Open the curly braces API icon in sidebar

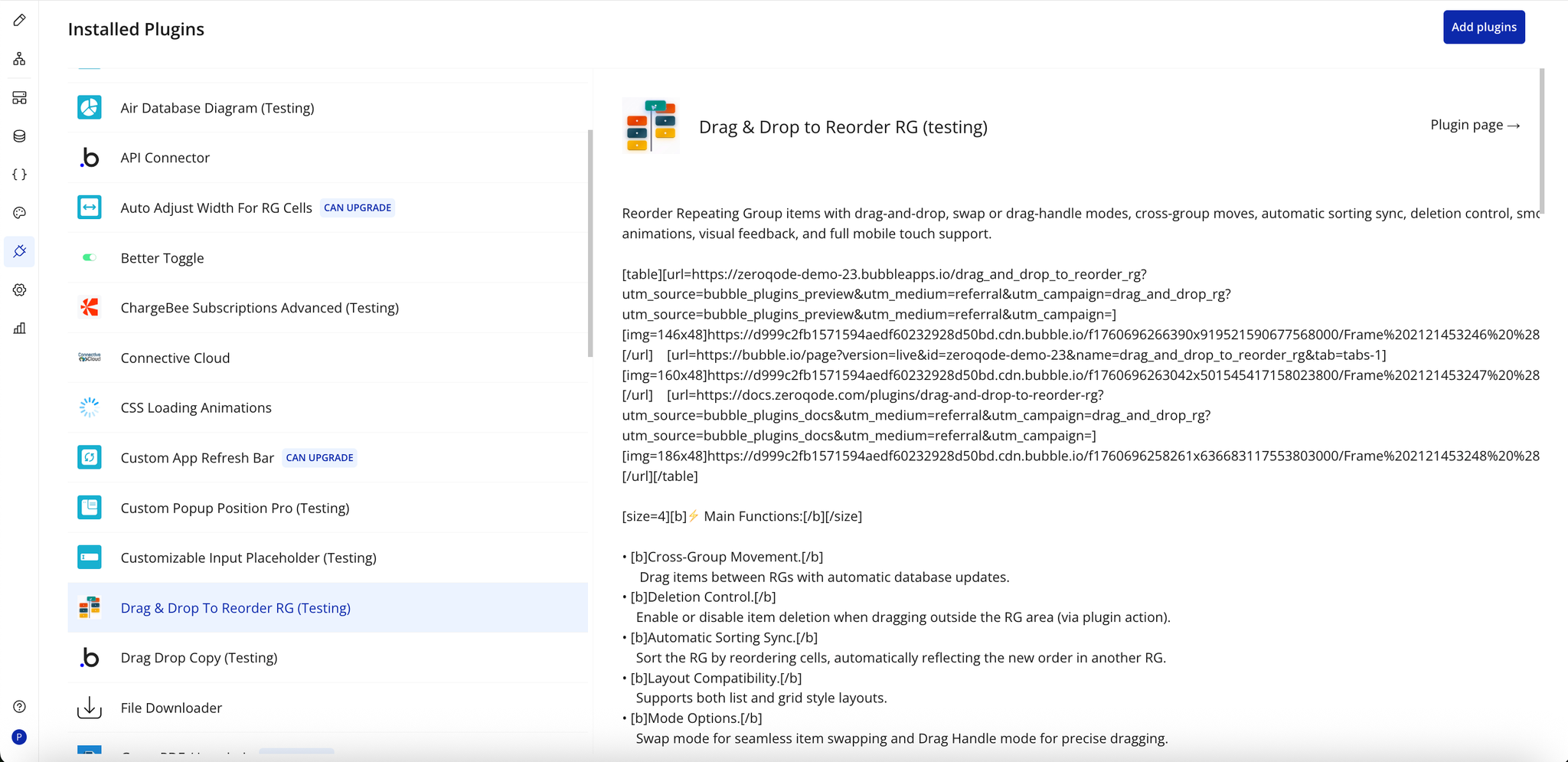tap(20, 175)
